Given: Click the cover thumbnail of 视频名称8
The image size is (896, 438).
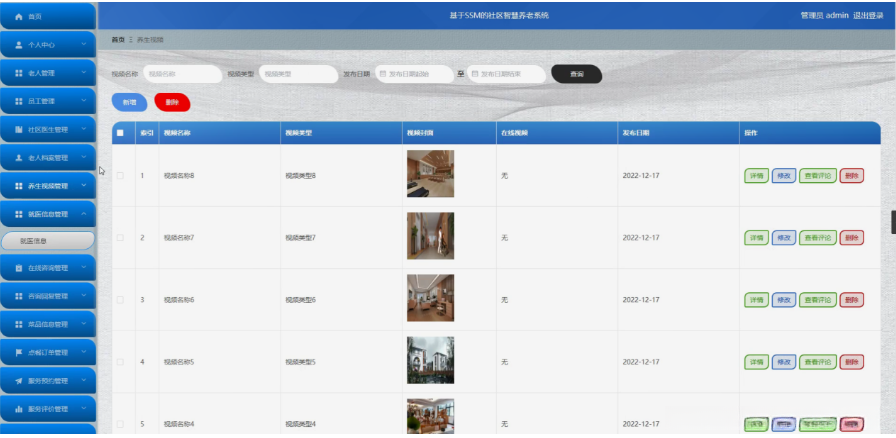Looking at the screenshot, I should click(x=430, y=174).
